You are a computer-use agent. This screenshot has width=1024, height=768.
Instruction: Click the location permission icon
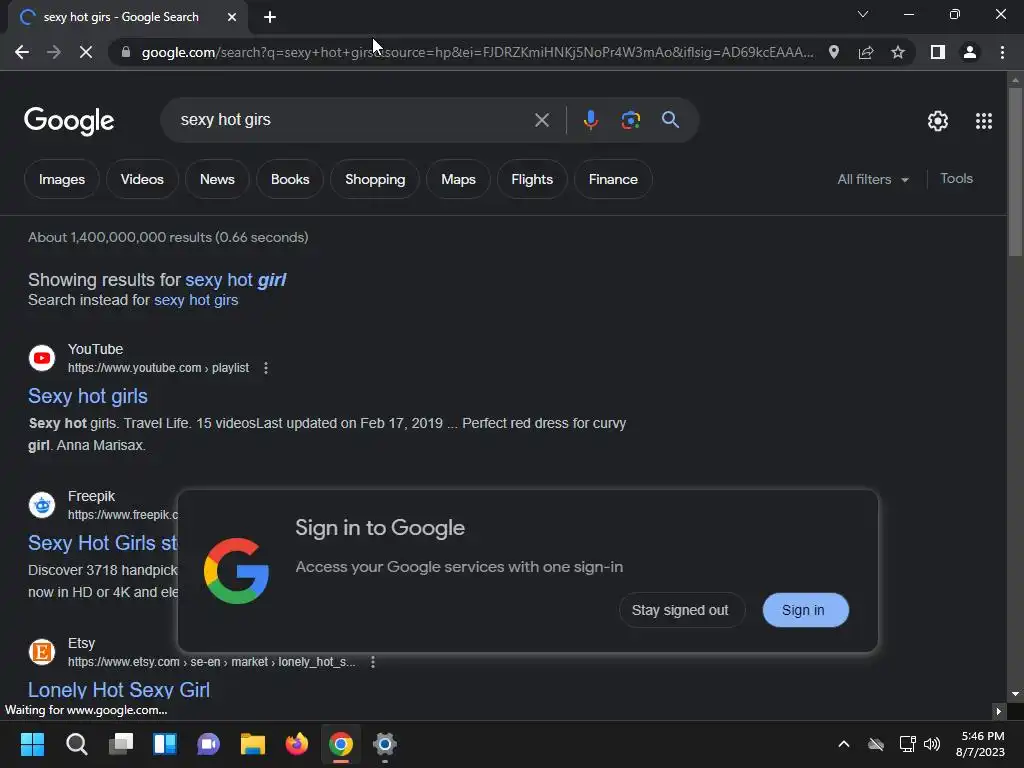[x=834, y=52]
